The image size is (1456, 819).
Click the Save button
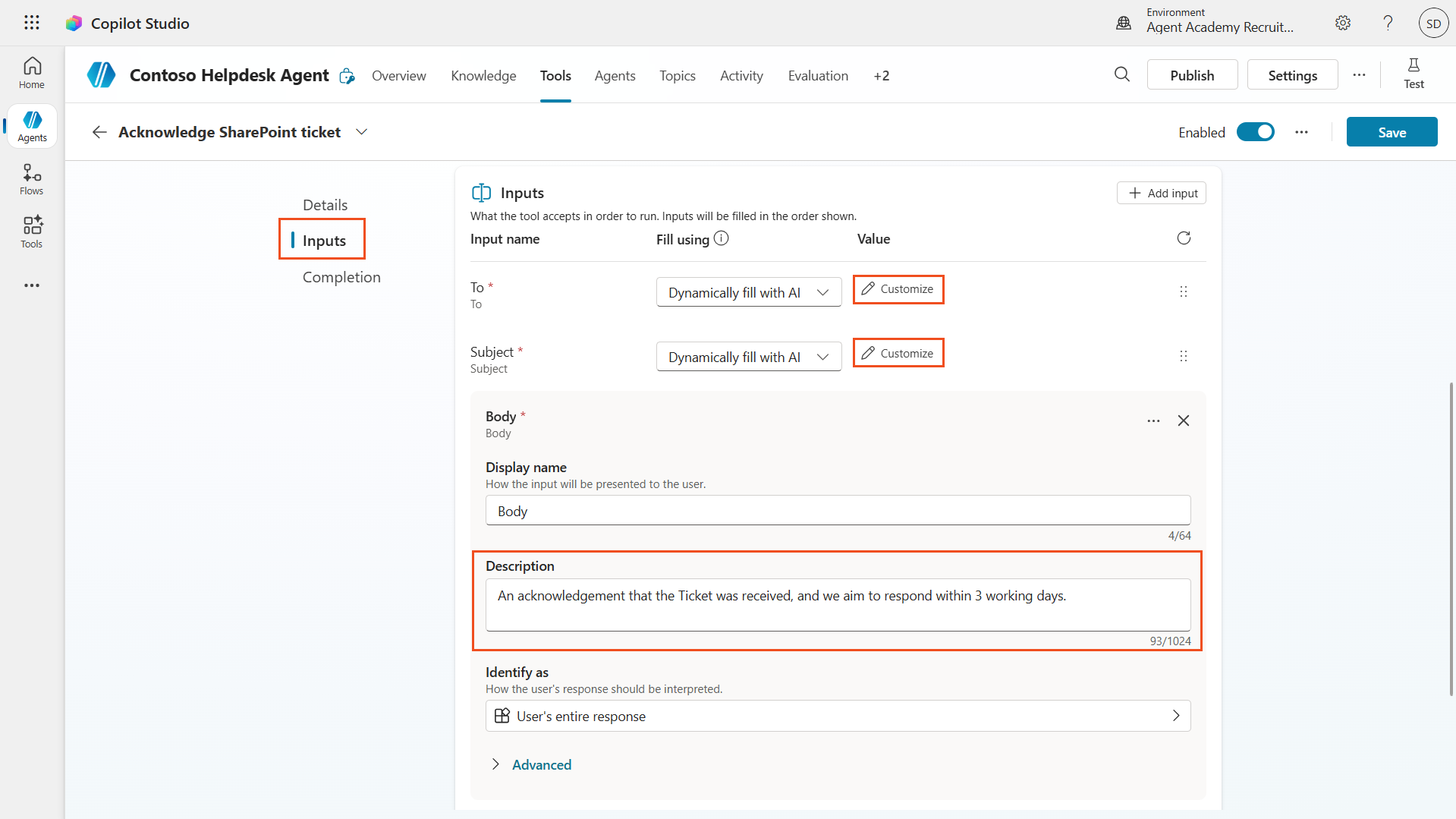pyautogui.click(x=1392, y=132)
